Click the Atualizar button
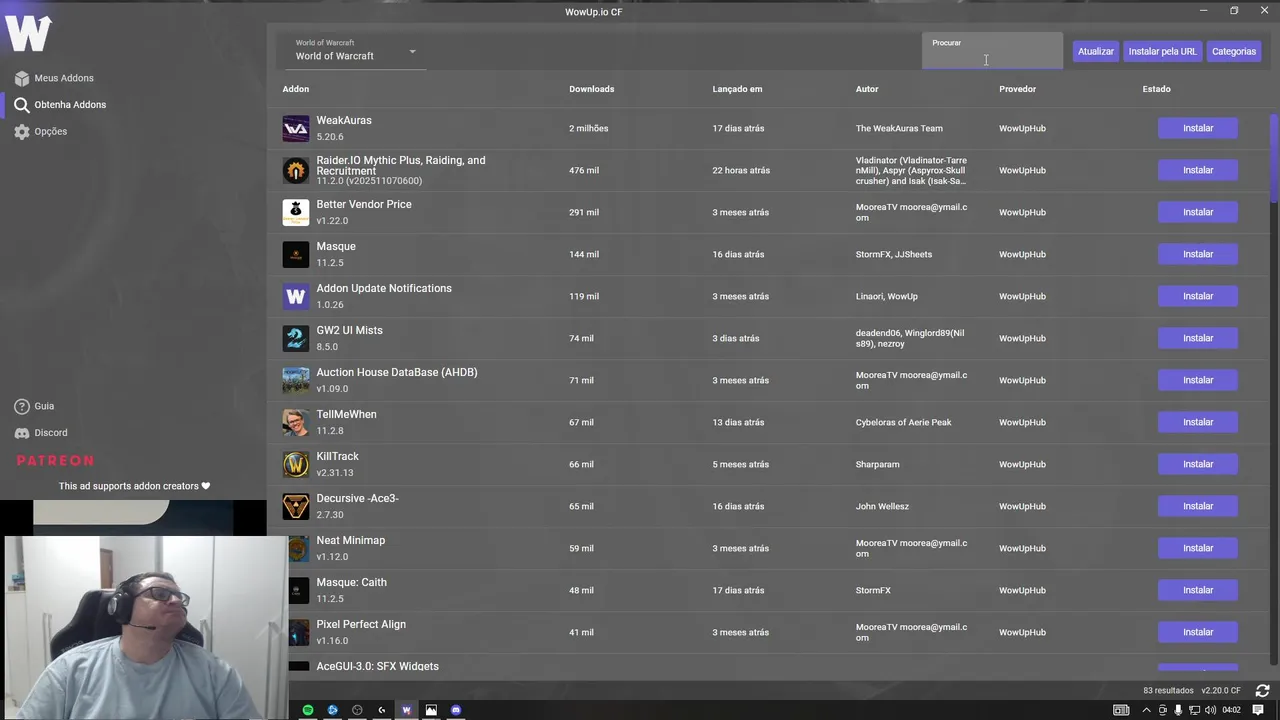Viewport: 1280px width, 720px height. [x=1096, y=51]
